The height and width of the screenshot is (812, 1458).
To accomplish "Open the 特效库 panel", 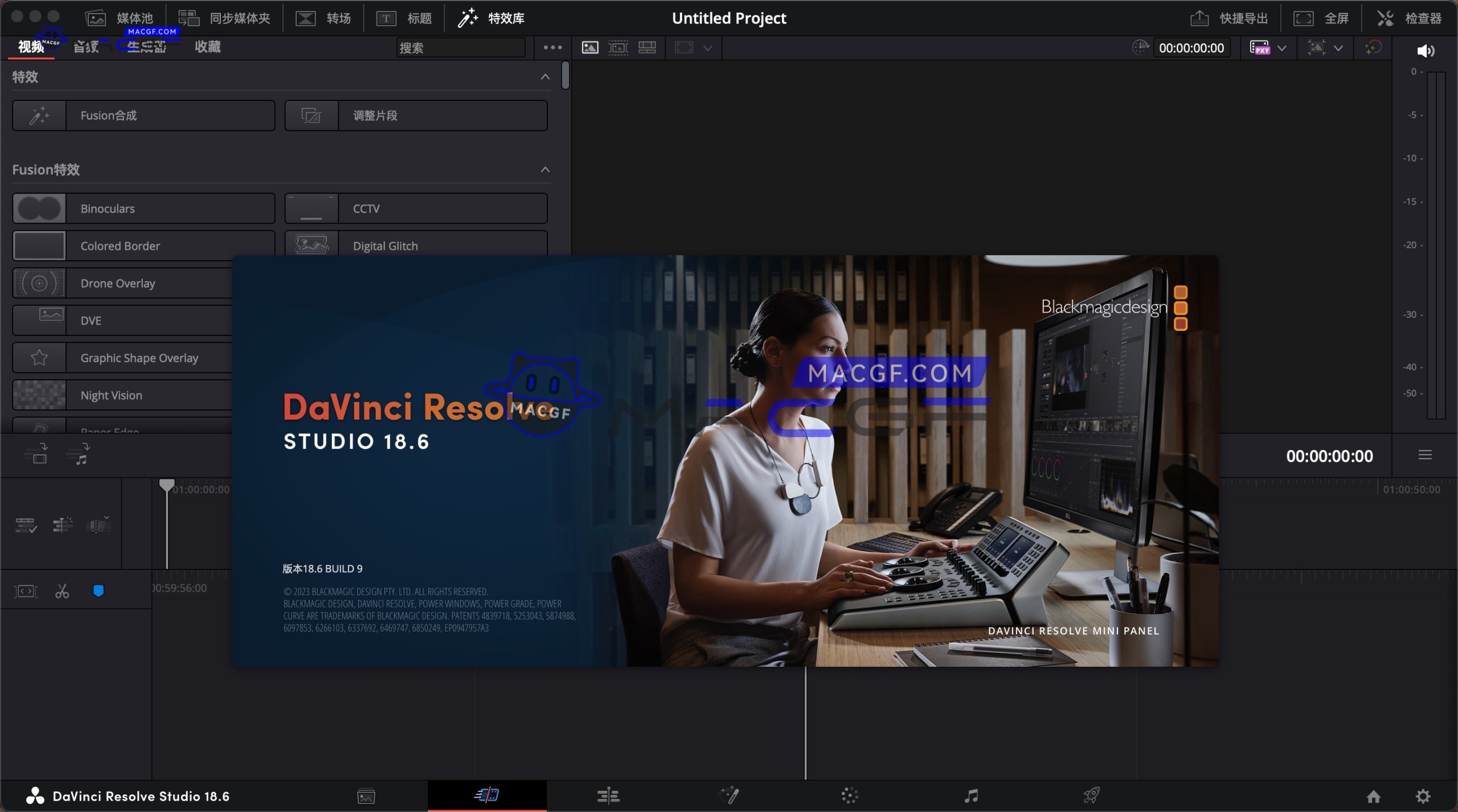I will coord(491,18).
